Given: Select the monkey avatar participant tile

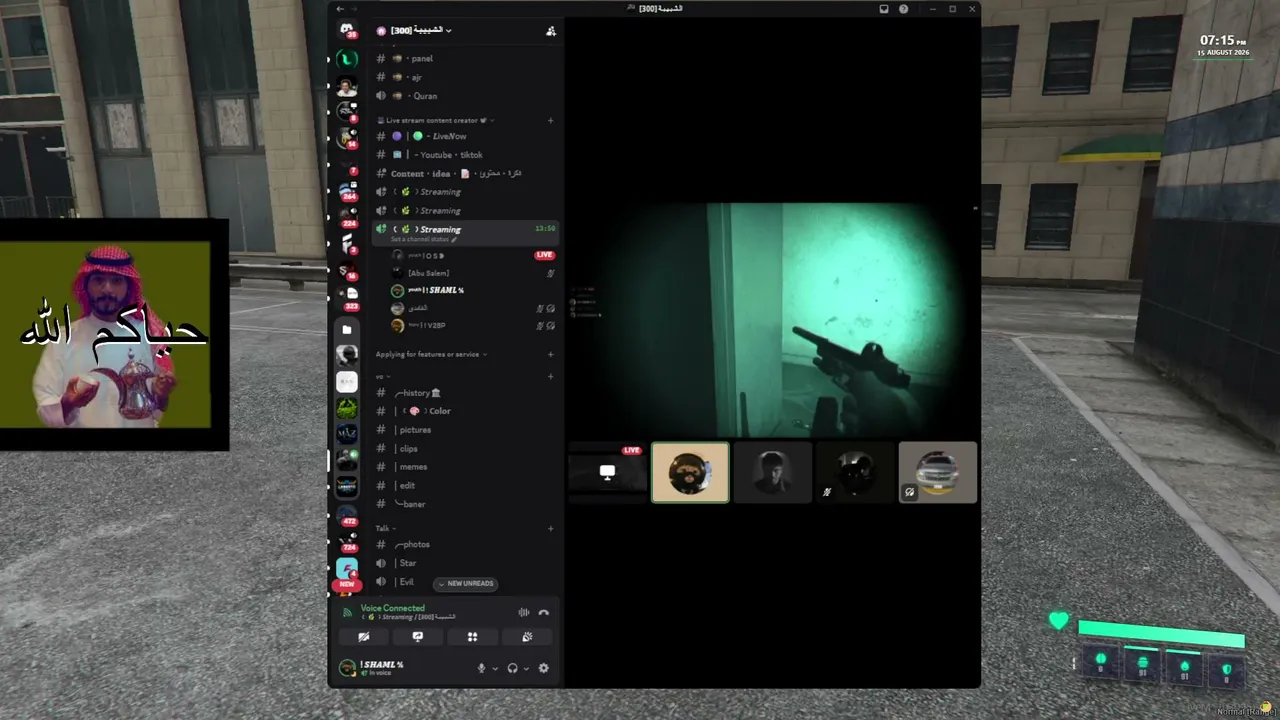Looking at the screenshot, I should 690,473.
